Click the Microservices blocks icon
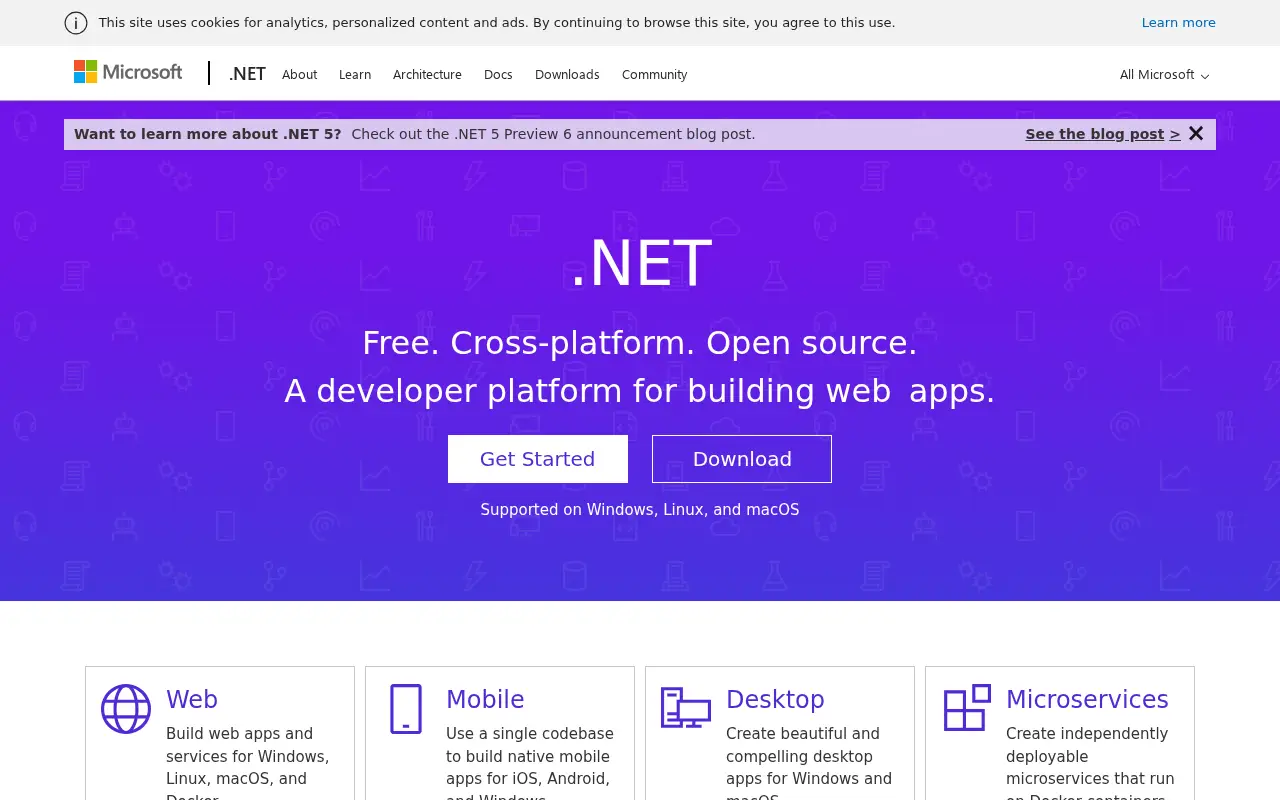 pyautogui.click(x=967, y=708)
